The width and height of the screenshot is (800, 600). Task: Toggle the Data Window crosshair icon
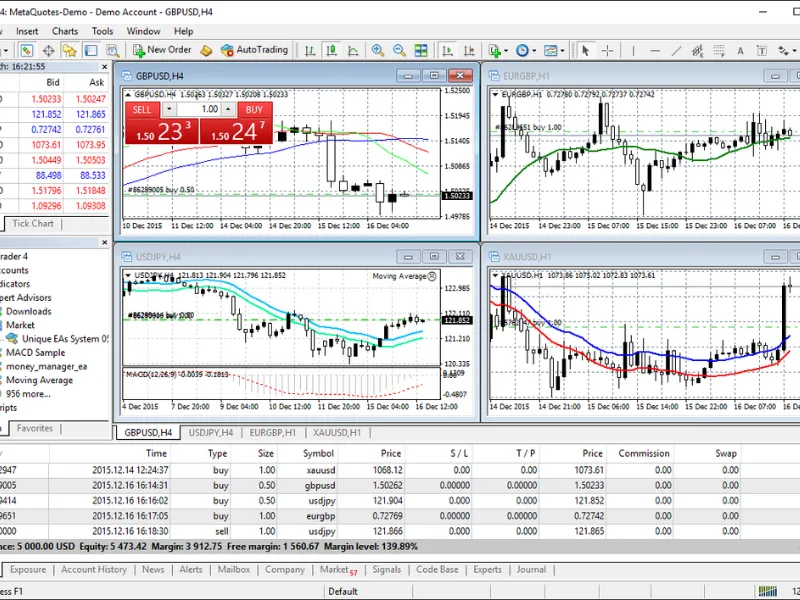click(x=48, y=51)
